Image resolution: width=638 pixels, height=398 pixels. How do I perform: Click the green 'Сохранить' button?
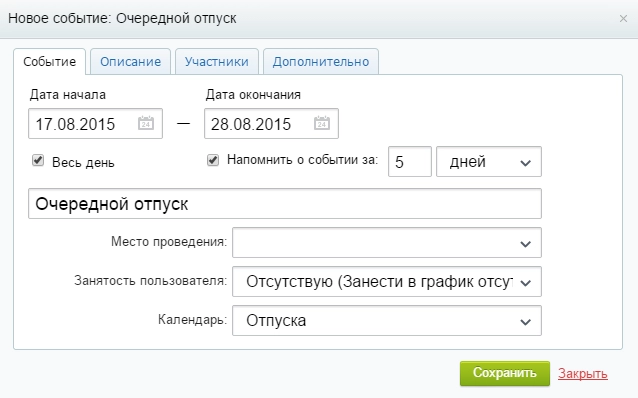[505, 373]
